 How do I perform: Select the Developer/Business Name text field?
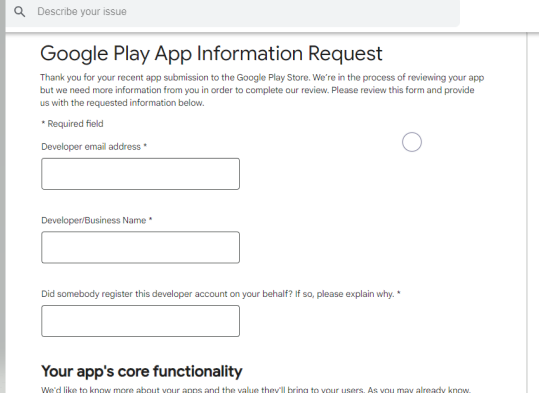(x=140, y=248)
